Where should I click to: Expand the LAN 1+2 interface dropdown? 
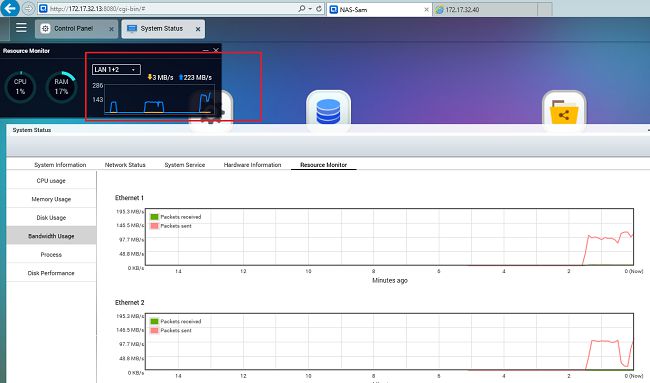(x=116, y=70)
